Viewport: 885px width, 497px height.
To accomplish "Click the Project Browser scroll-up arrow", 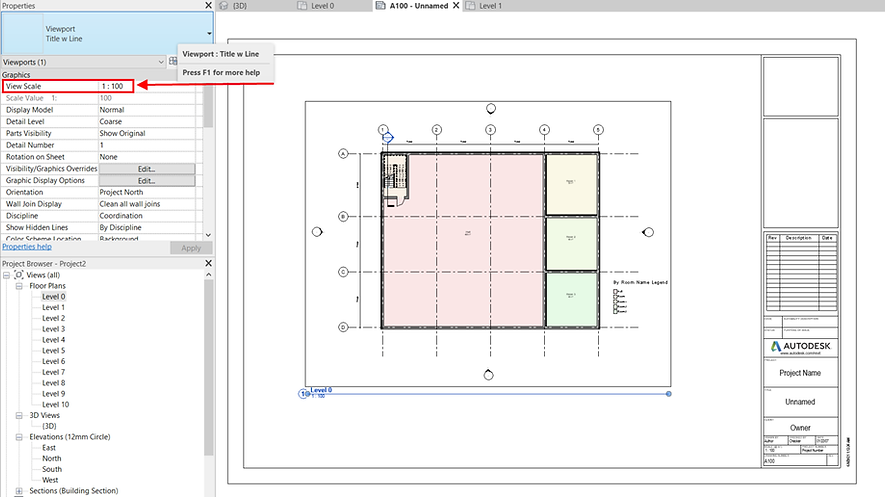I will 209,275.
